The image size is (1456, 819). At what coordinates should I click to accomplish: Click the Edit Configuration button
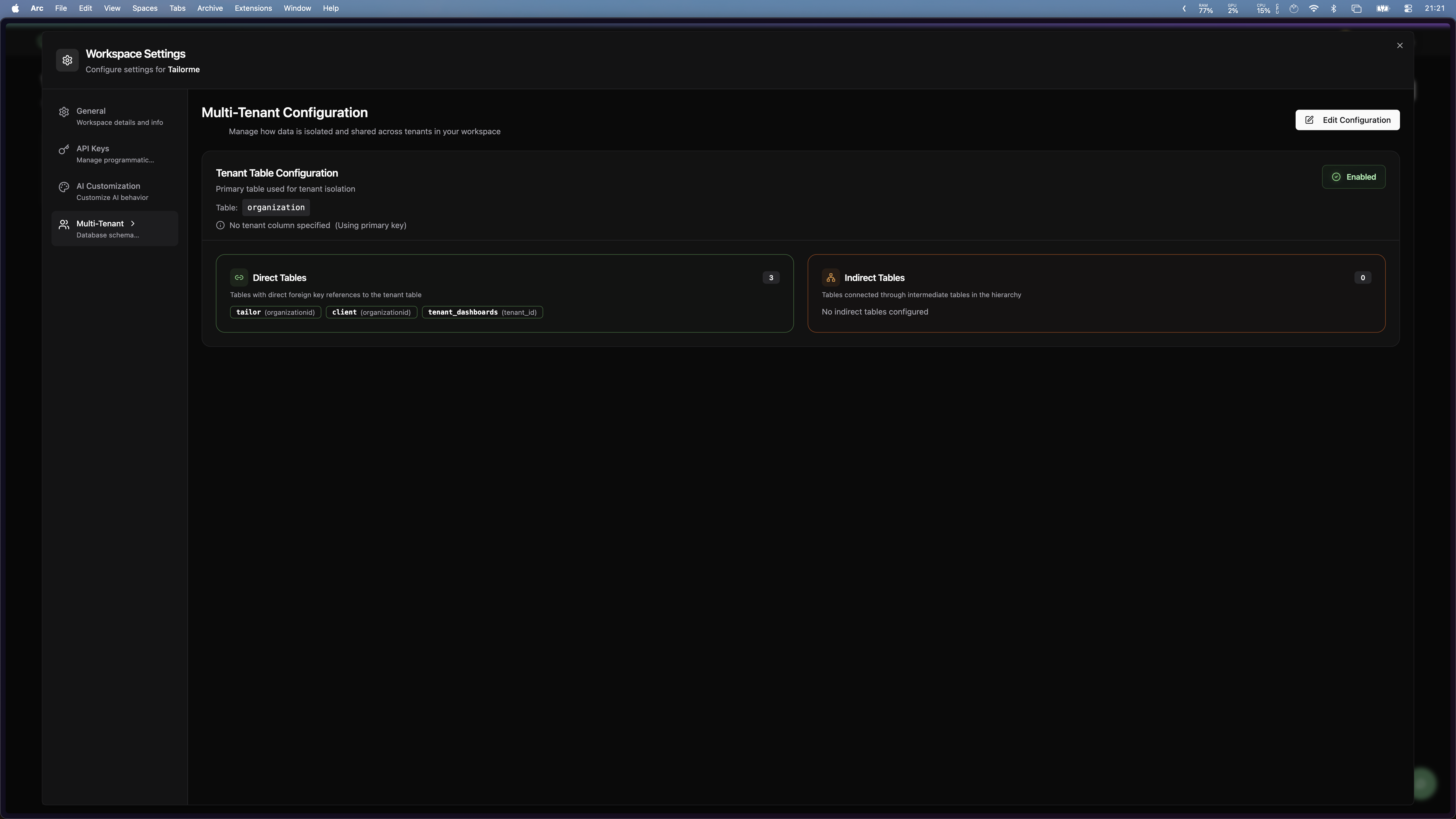[1347, 120]
